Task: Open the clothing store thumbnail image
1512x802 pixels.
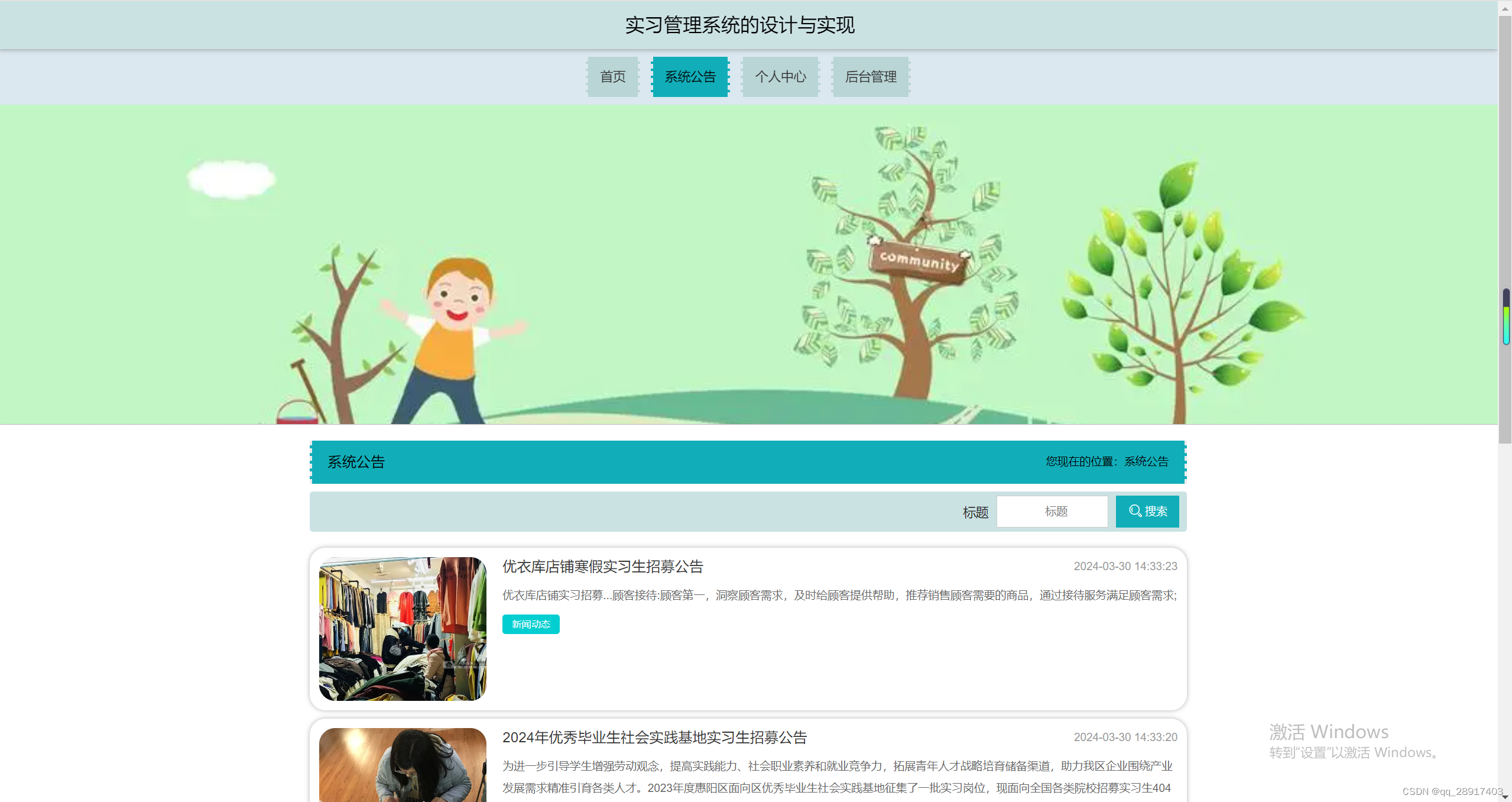Action: (403, 629)
